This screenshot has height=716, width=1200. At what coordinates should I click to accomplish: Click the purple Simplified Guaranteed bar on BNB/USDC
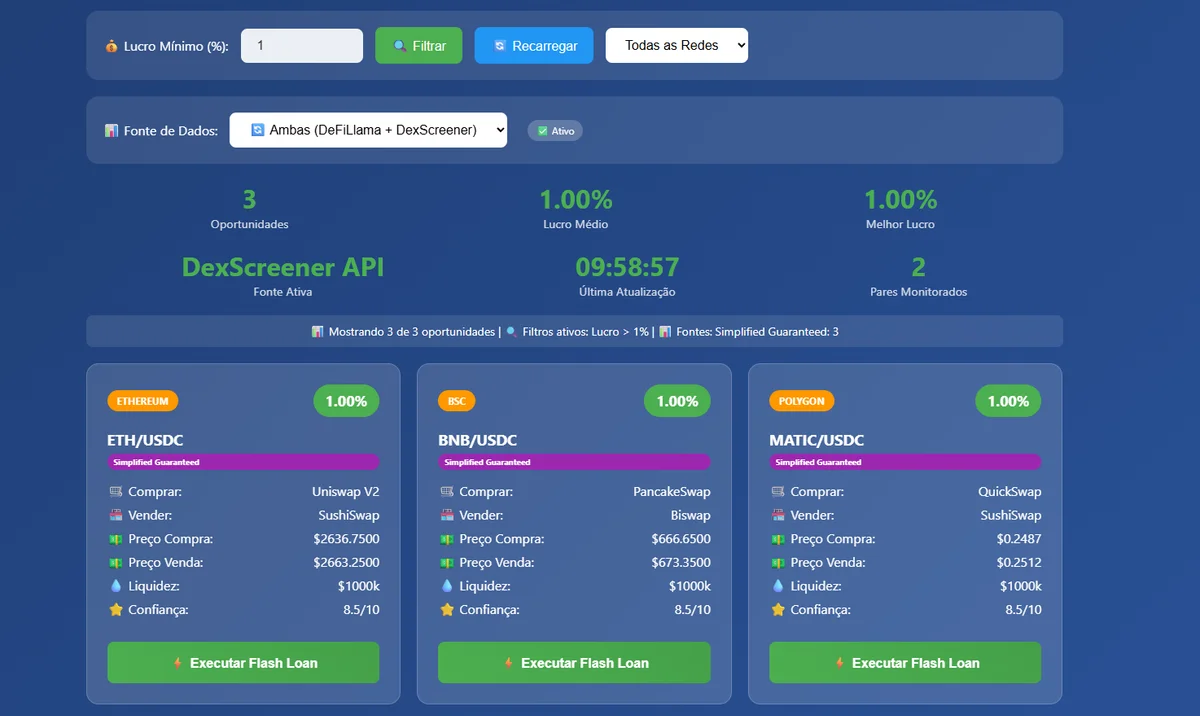click(574, 462)
